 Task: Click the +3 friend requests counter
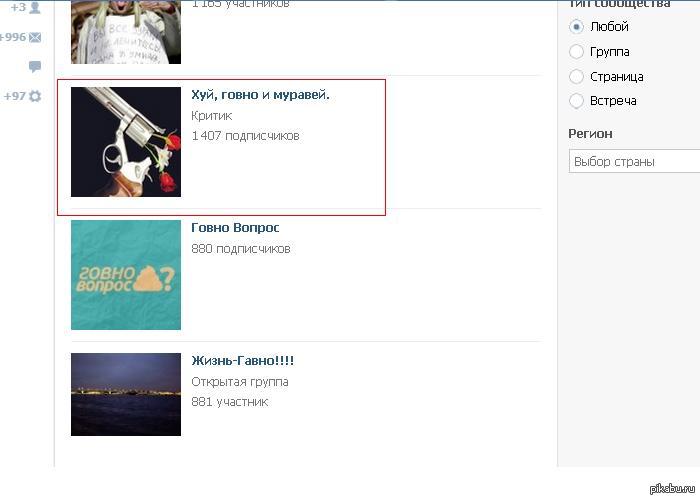[x=18, y=7]
